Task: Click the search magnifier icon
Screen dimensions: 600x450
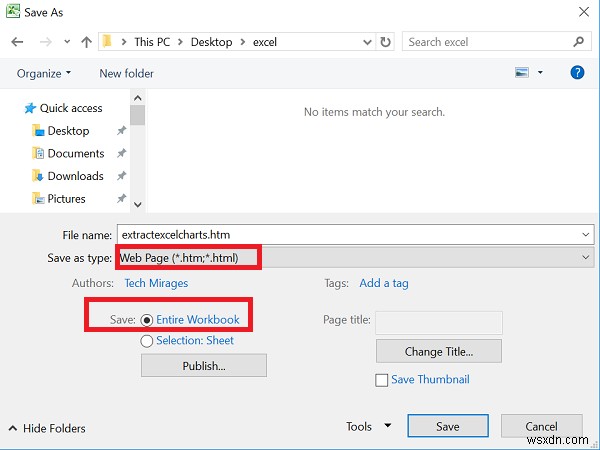Action: point(578,42)
